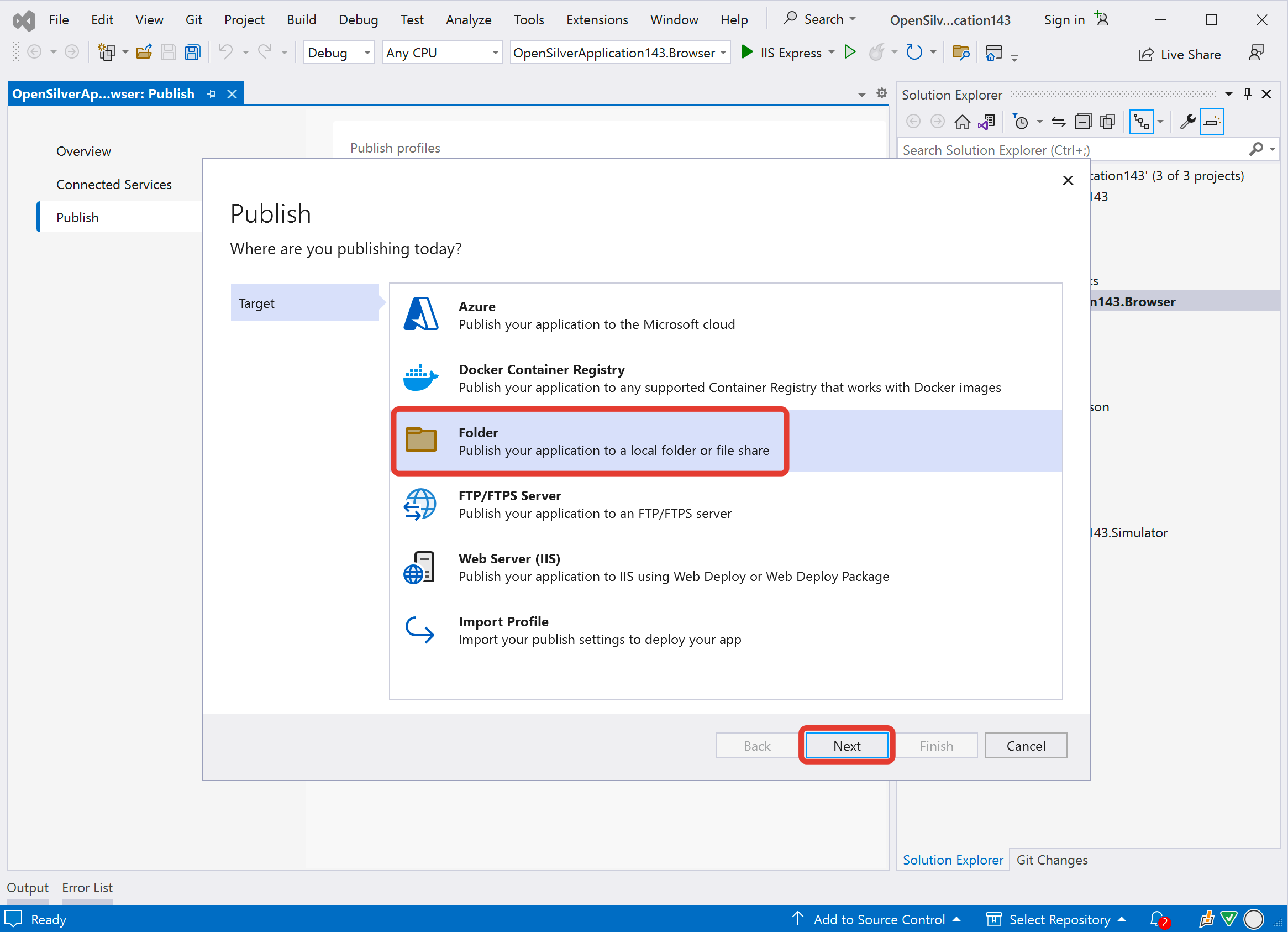
Task: Click the Publish menu tab
Action: click(77, 216)
